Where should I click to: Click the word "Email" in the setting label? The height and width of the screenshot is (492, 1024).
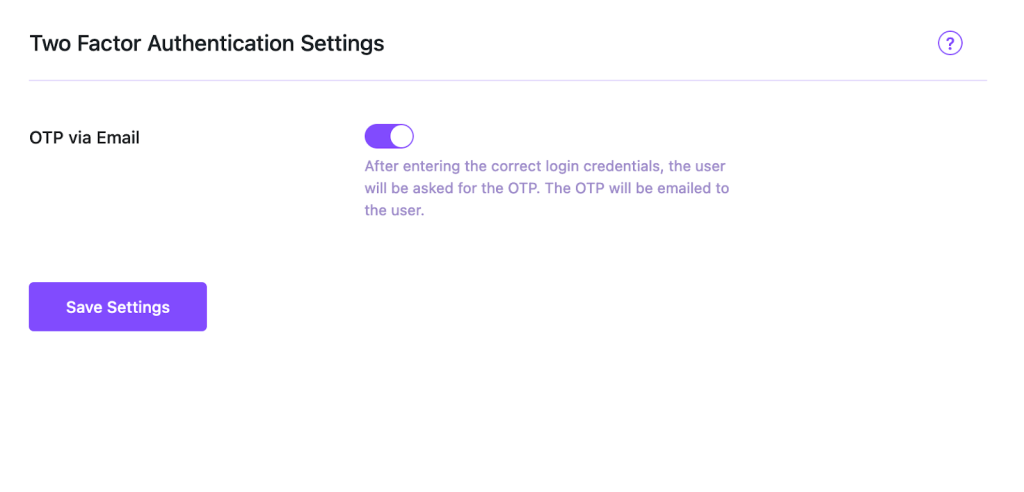coord(118,138)
